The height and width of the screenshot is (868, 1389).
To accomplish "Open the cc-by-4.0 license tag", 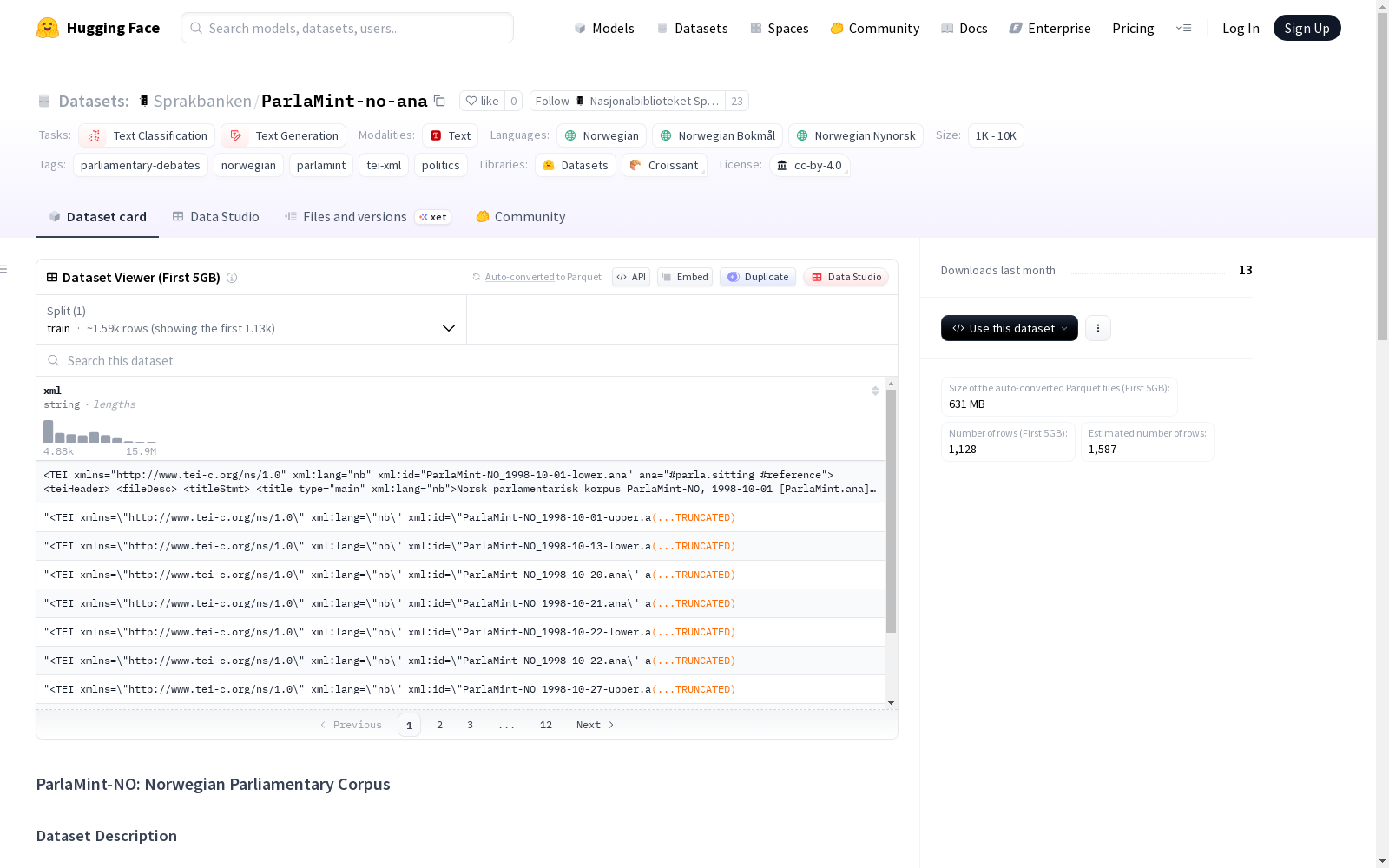I will [809, 165].
